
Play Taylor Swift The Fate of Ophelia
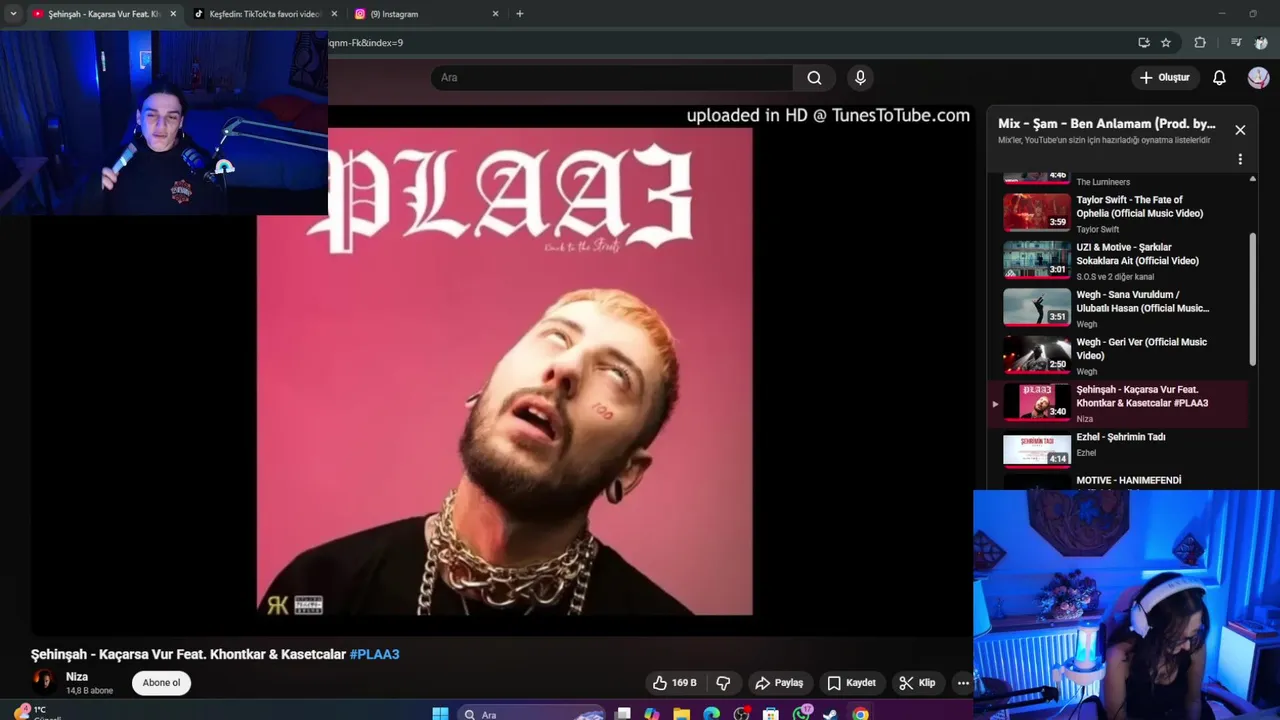1118,213
